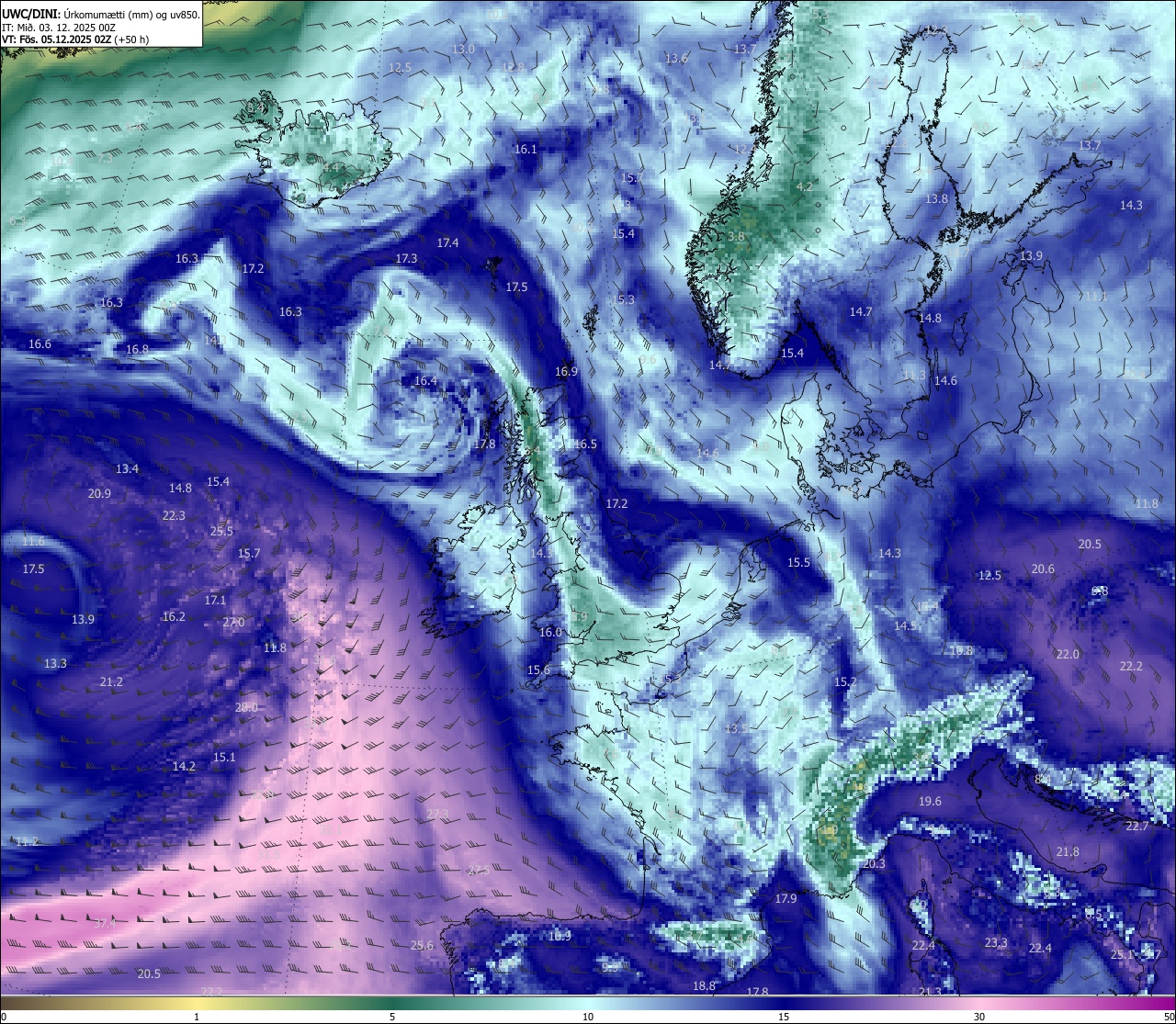Select the 13.6 value at the top
The width and height of the screenshot is (1176, 1024).
676,58
